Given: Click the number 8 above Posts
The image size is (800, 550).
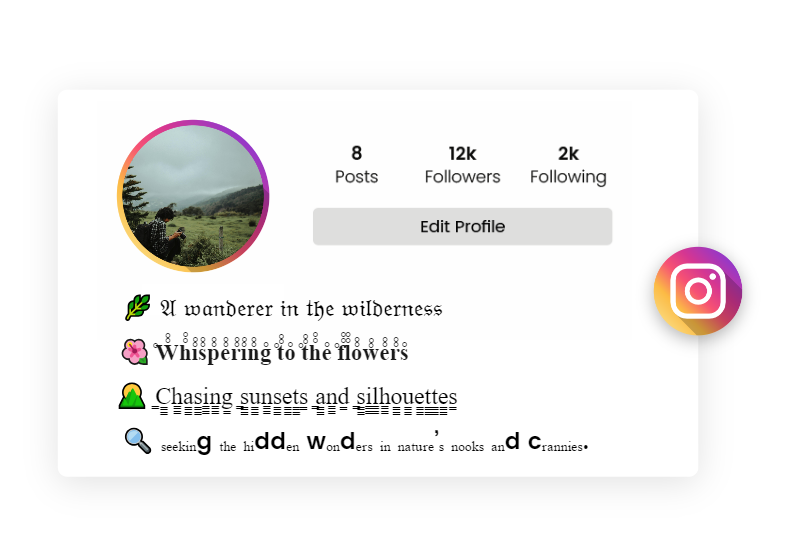Looking at the screenshot, I should pyautogui.click(x=356, y=153).
